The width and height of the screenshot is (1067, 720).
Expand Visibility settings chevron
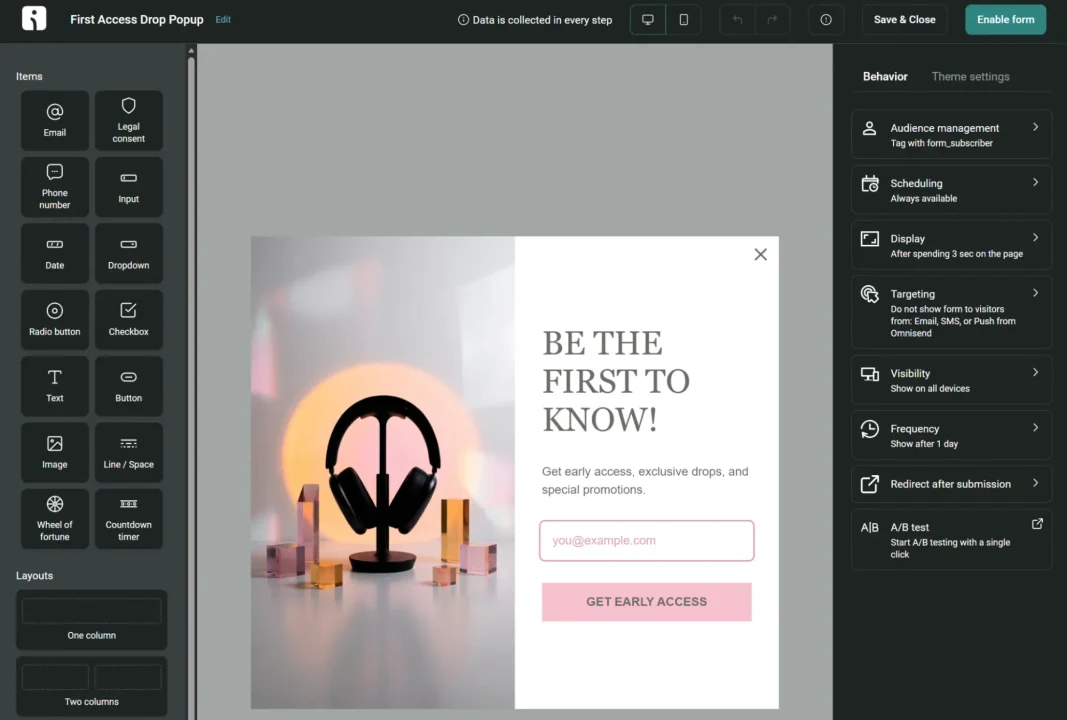click(x=1035, y=372)
